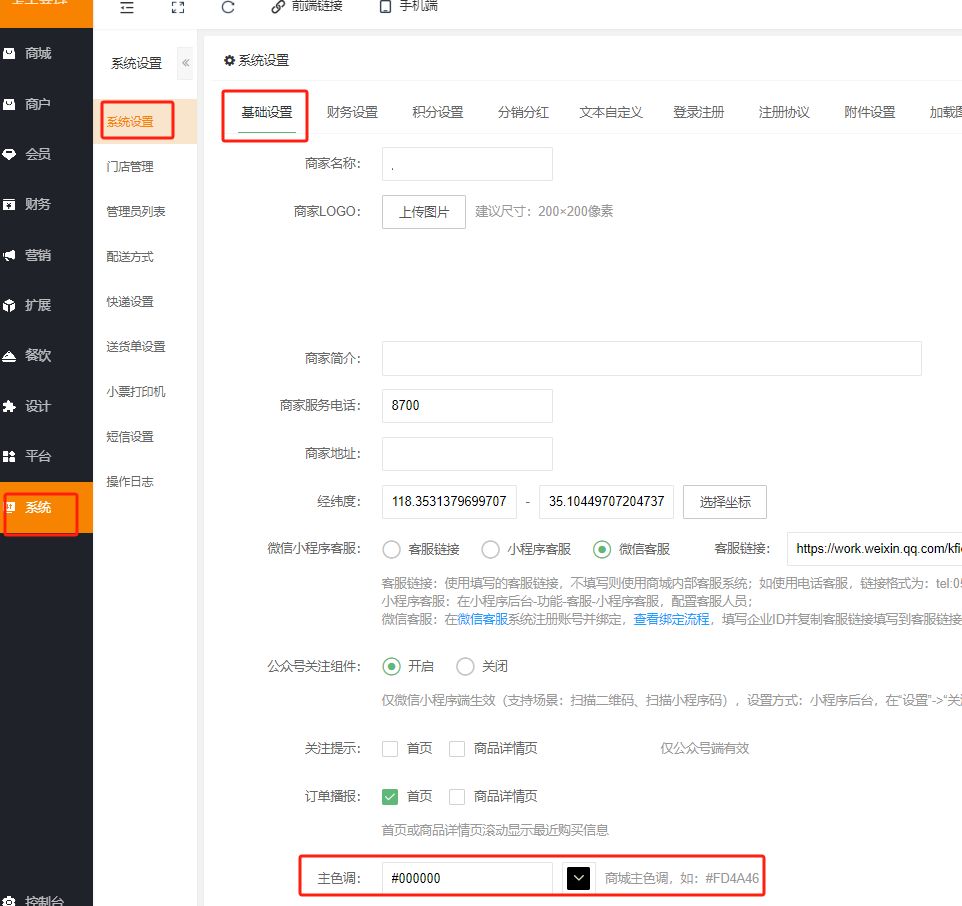
Task: Click the 商家简介 input field
Action: click(x=651, y=358)
